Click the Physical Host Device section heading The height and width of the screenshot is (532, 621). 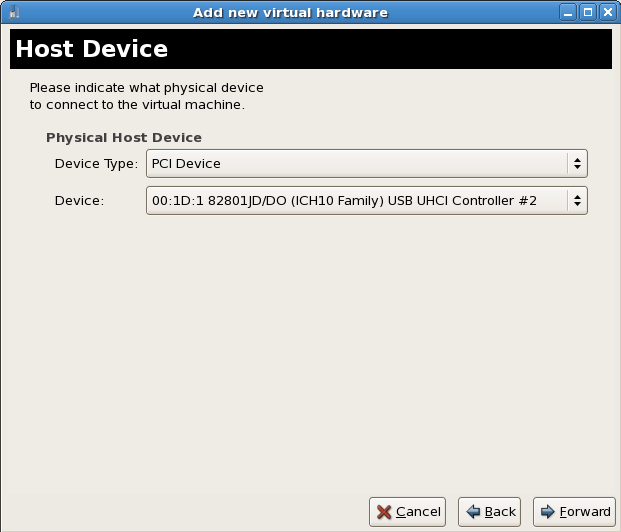[124, 137]
